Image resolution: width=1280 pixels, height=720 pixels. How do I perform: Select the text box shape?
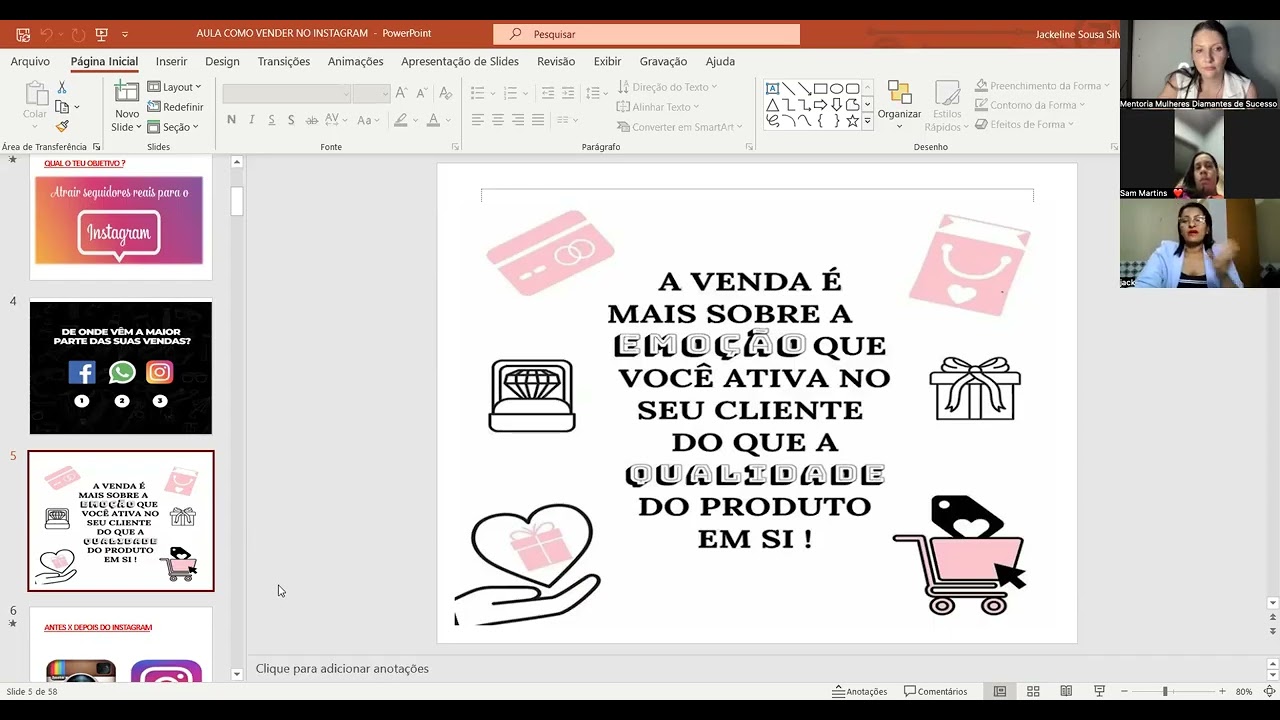click(x=772, y=88)
